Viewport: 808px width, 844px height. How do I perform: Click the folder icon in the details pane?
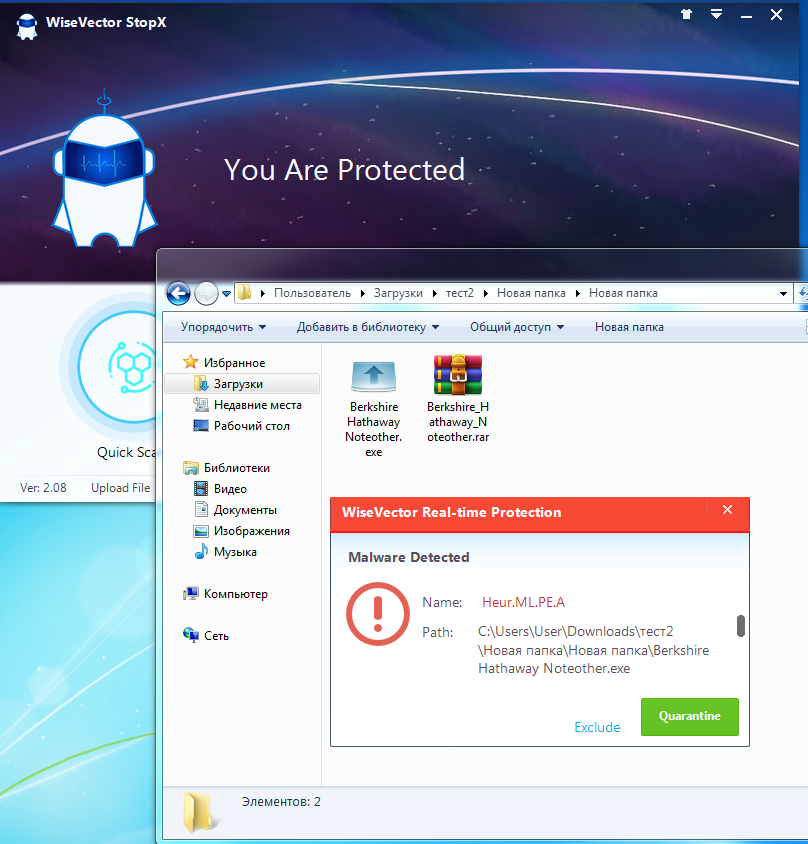201,812
